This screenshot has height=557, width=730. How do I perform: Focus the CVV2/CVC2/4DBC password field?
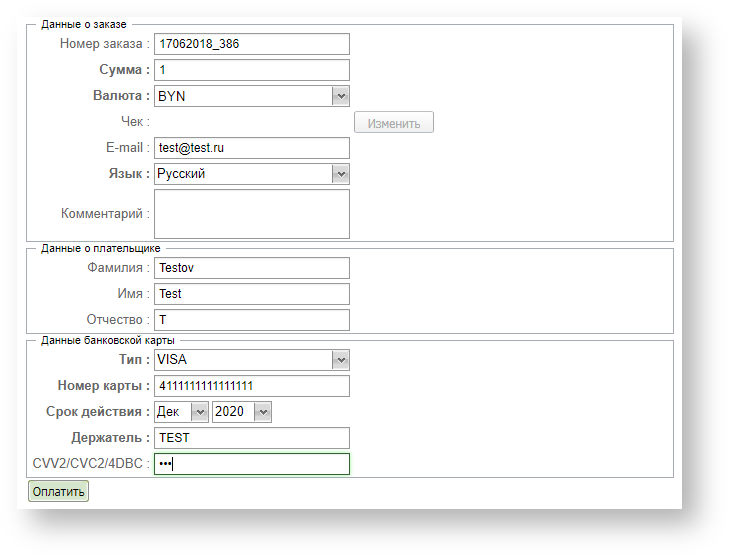point(251,464)
